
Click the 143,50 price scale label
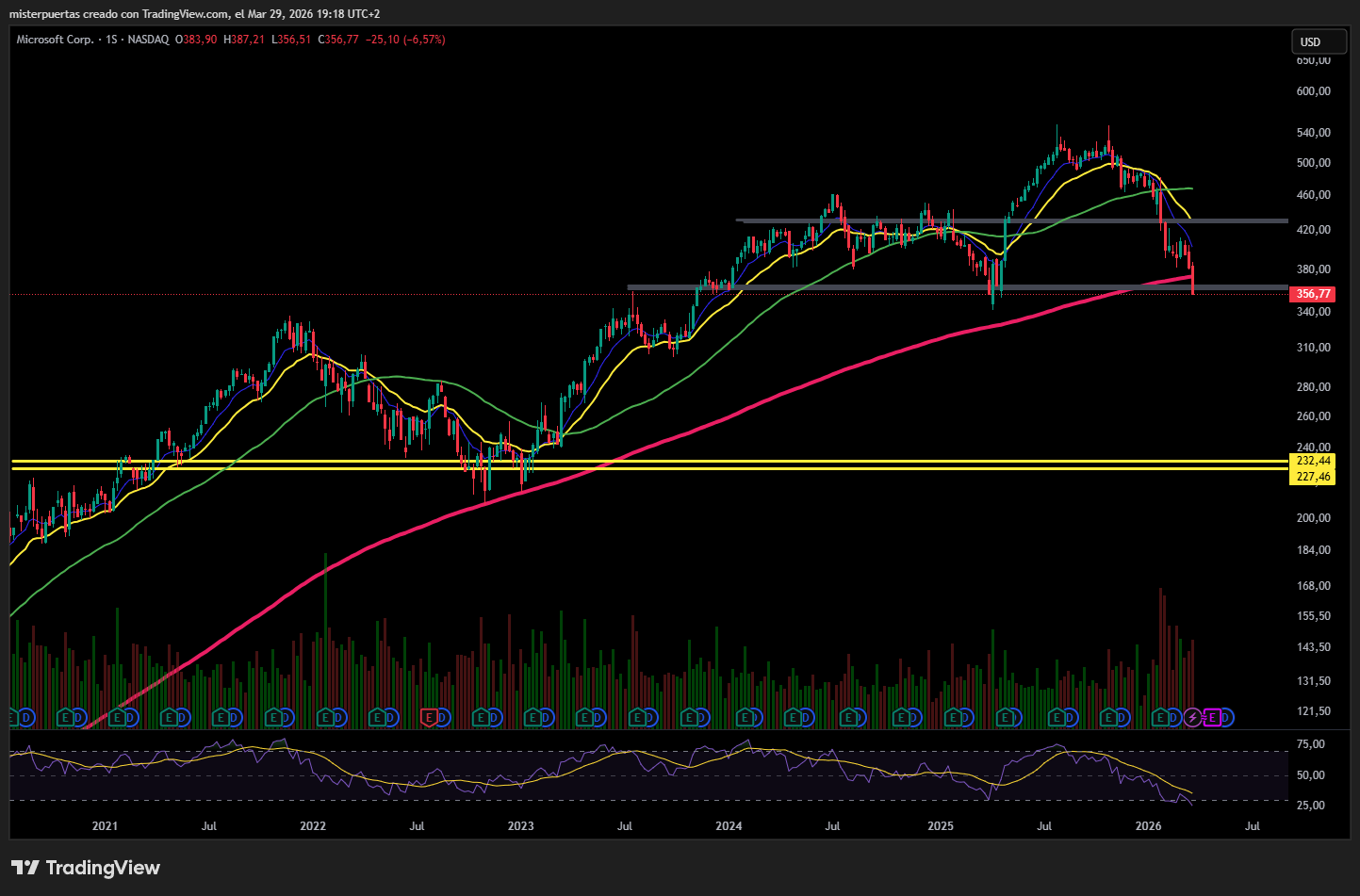(x=1314, y=647)
